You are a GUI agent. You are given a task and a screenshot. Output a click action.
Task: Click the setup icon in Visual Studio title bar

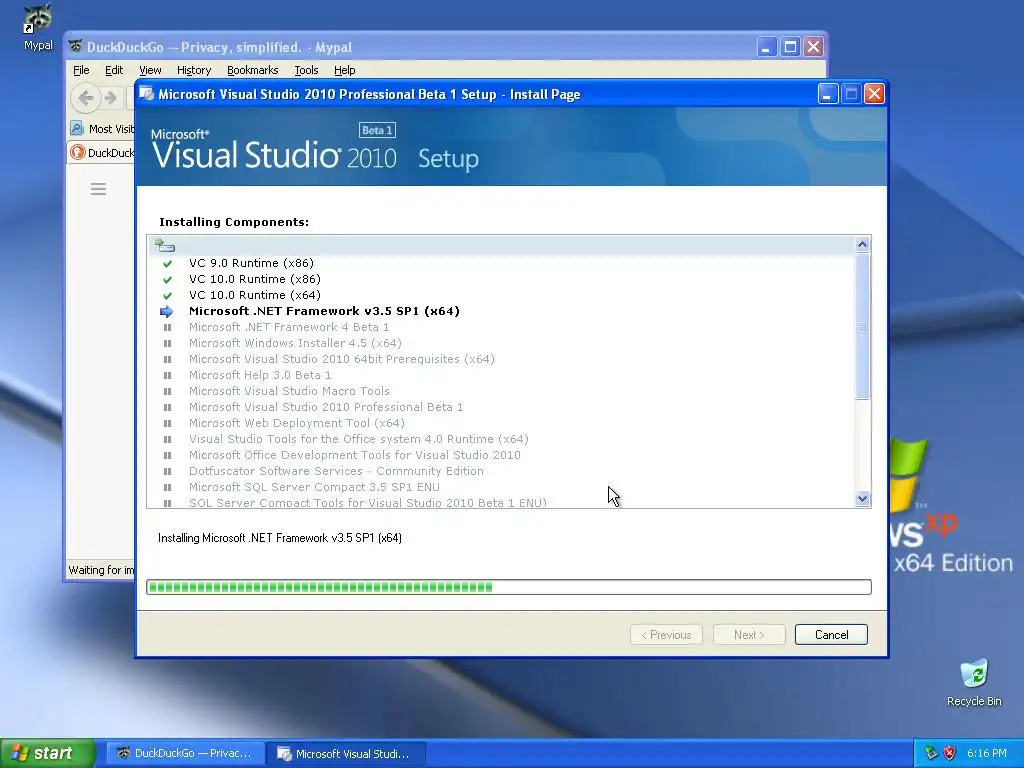coord(147,94)
